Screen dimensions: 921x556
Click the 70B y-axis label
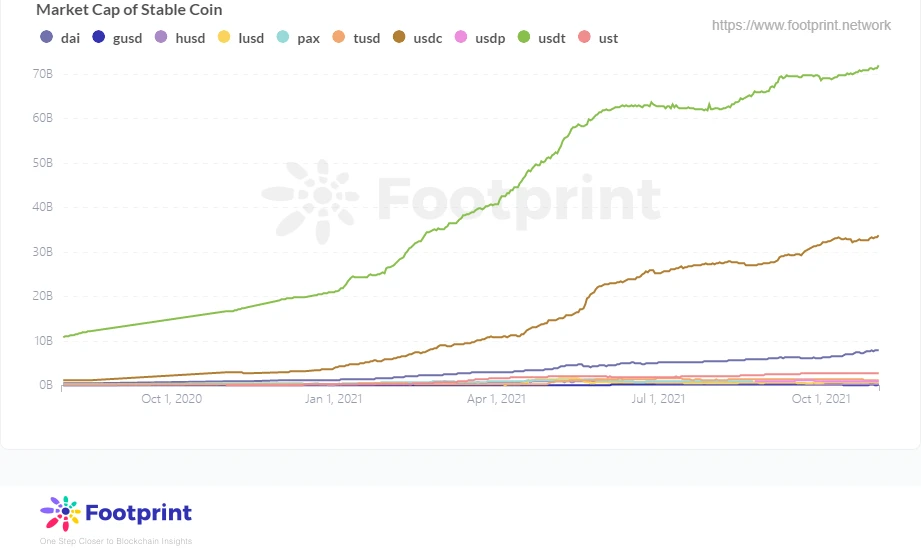43,74
